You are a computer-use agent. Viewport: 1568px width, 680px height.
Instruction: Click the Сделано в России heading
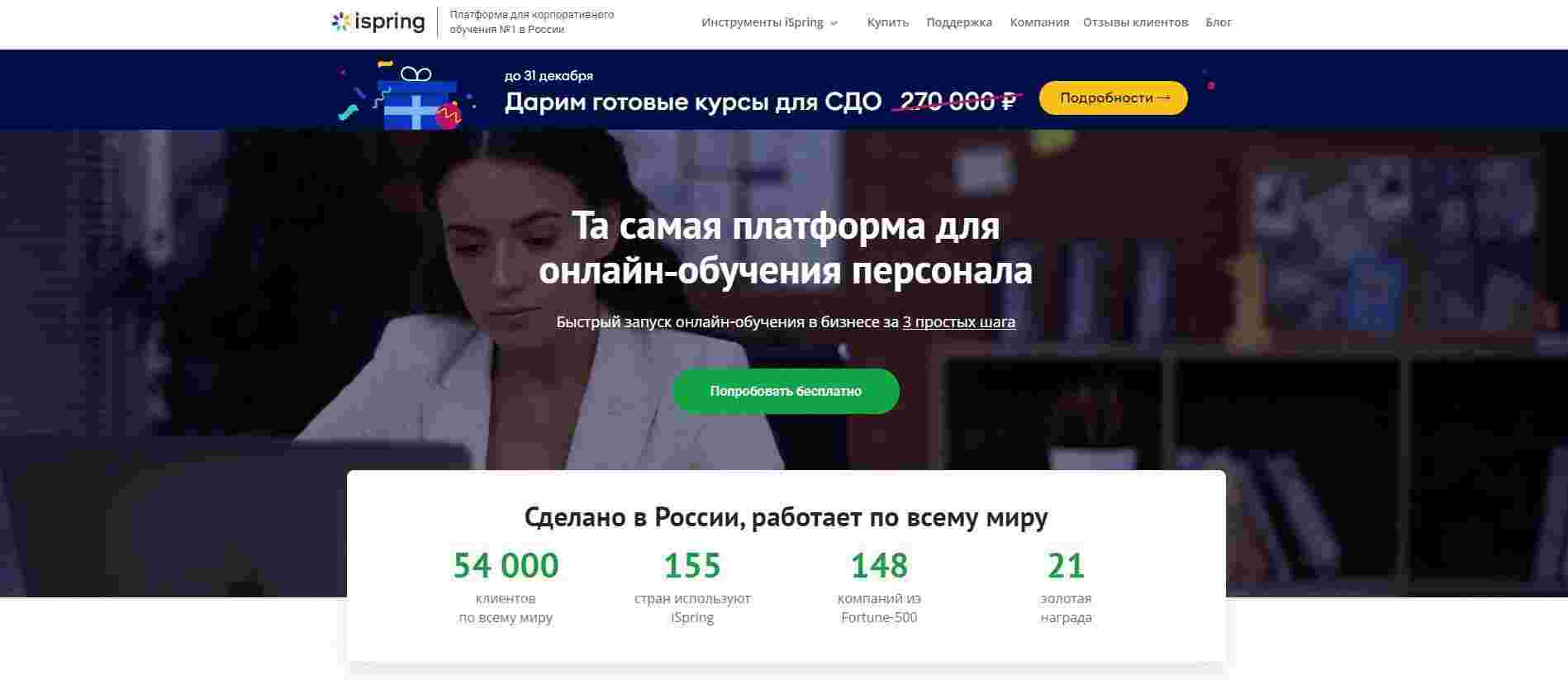786,517
